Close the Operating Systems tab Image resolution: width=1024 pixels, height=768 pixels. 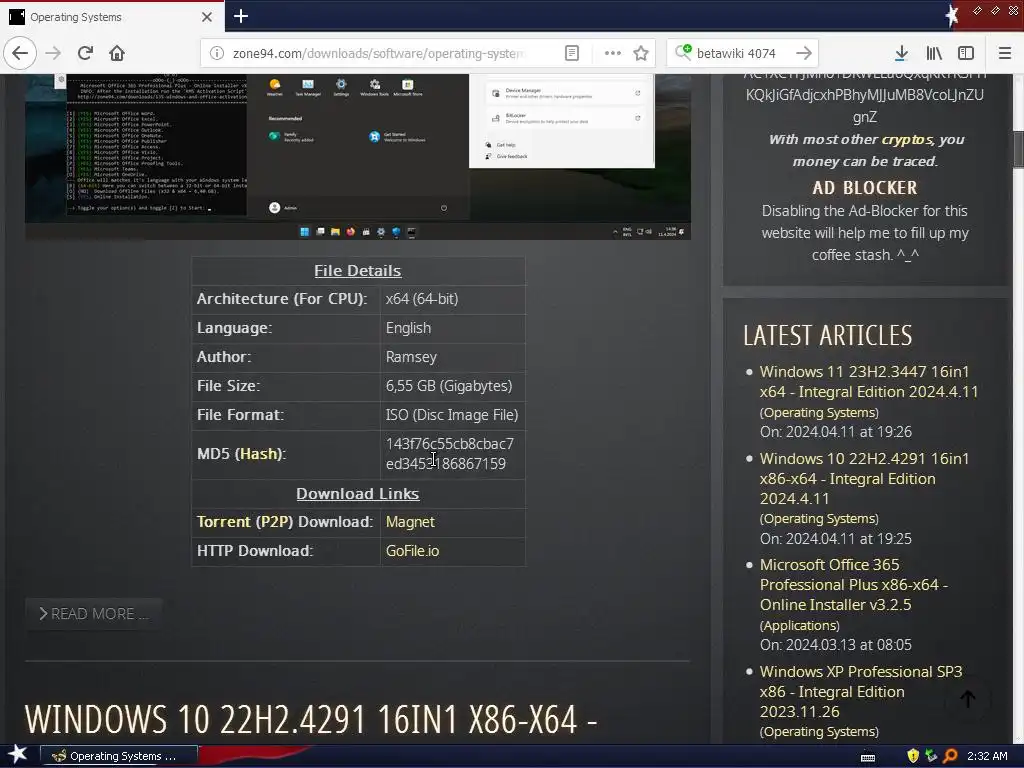coord(207,17)
